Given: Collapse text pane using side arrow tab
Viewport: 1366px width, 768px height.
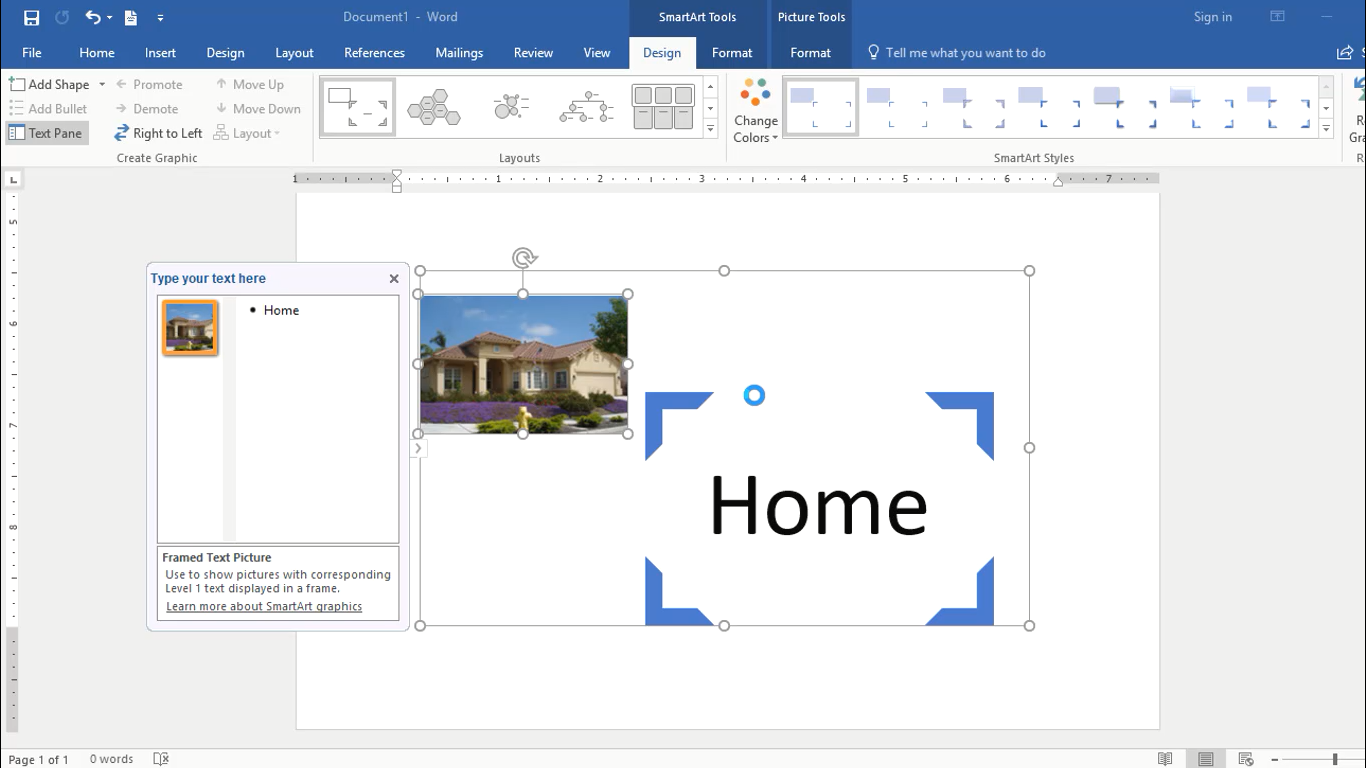Looking at the screenshot, I should [x=418, y=449].
